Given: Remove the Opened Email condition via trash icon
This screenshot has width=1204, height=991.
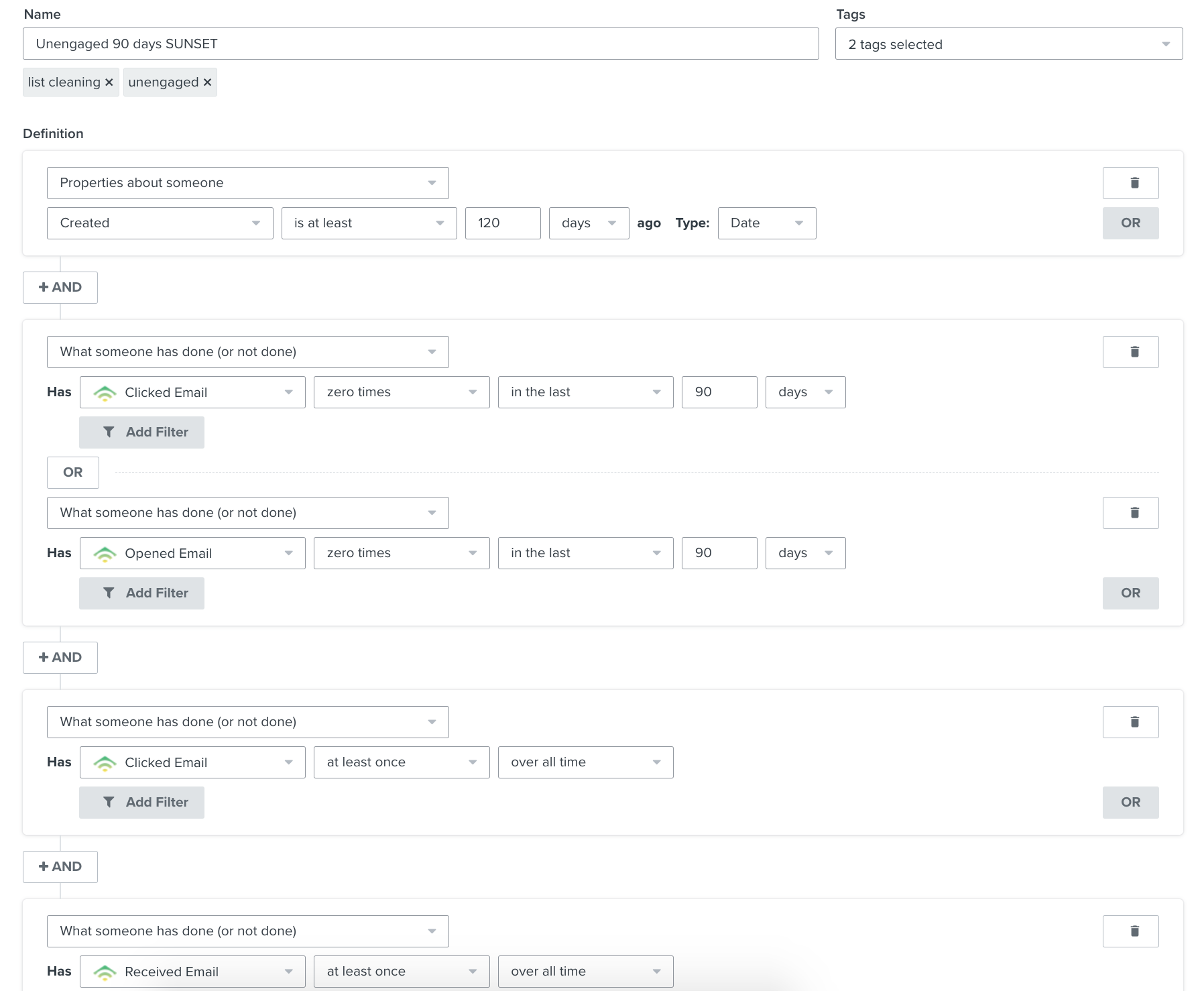Looking at the screenshot, I should coord(1130,513).
